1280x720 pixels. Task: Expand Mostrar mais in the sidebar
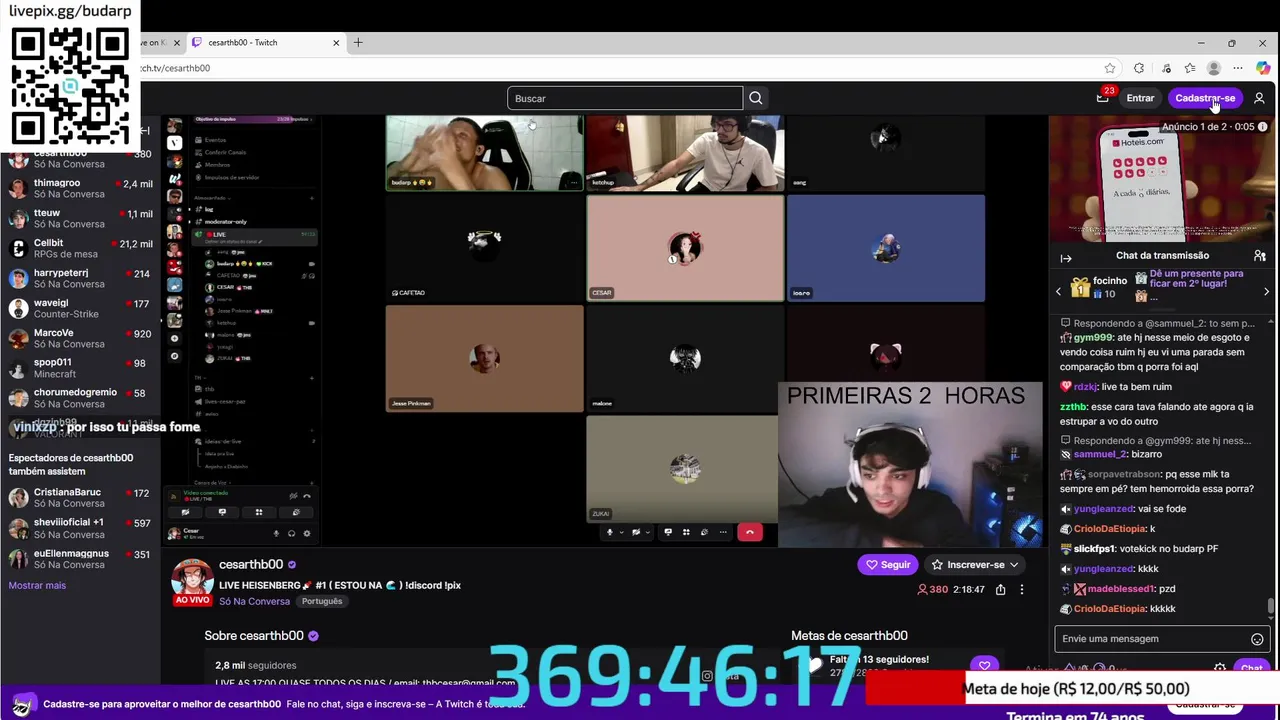click(x=37, y=585)
